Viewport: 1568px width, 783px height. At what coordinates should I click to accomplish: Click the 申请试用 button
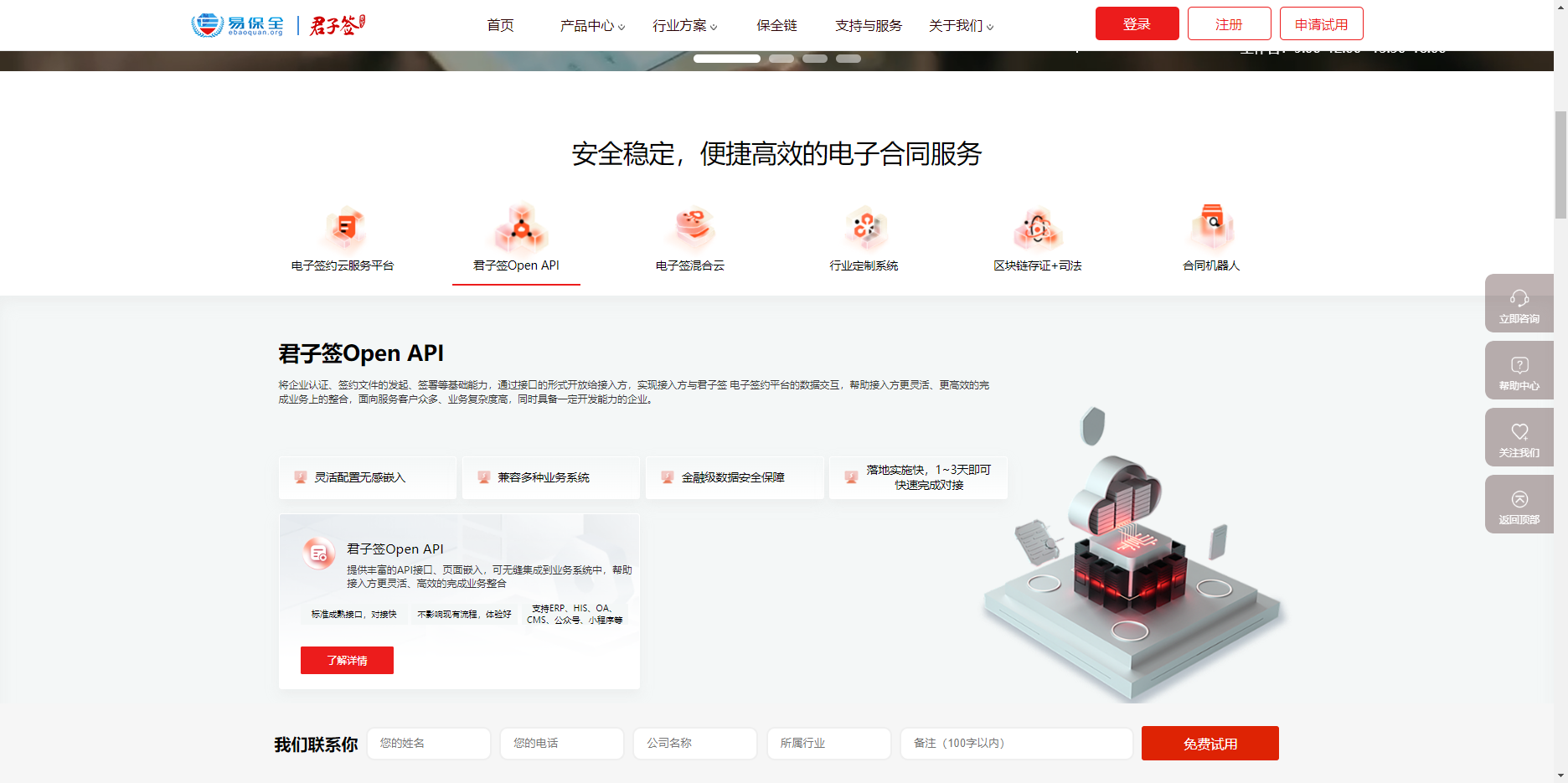click(1321, 23)
